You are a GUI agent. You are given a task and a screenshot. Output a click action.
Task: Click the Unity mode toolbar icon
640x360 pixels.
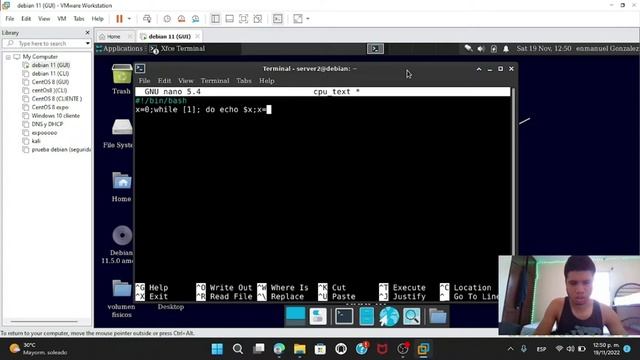tap(258, 19)
